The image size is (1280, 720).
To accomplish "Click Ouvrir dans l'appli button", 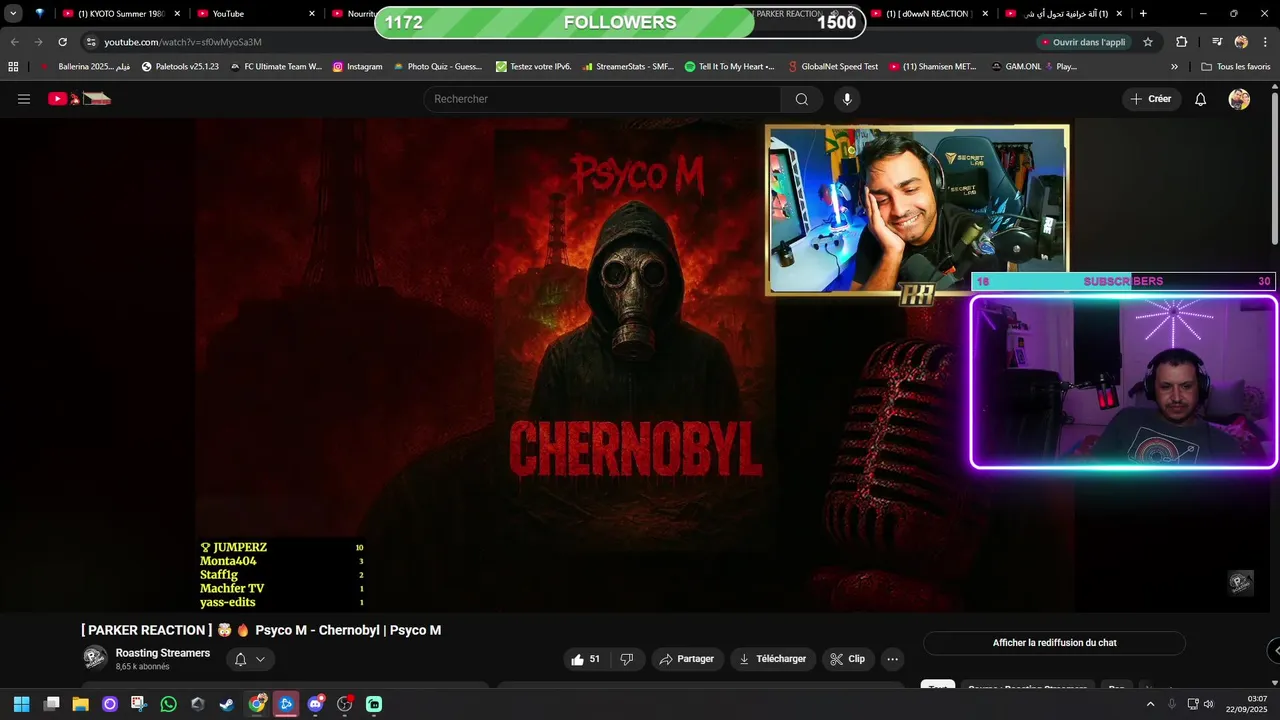I will pos(1084,42).
